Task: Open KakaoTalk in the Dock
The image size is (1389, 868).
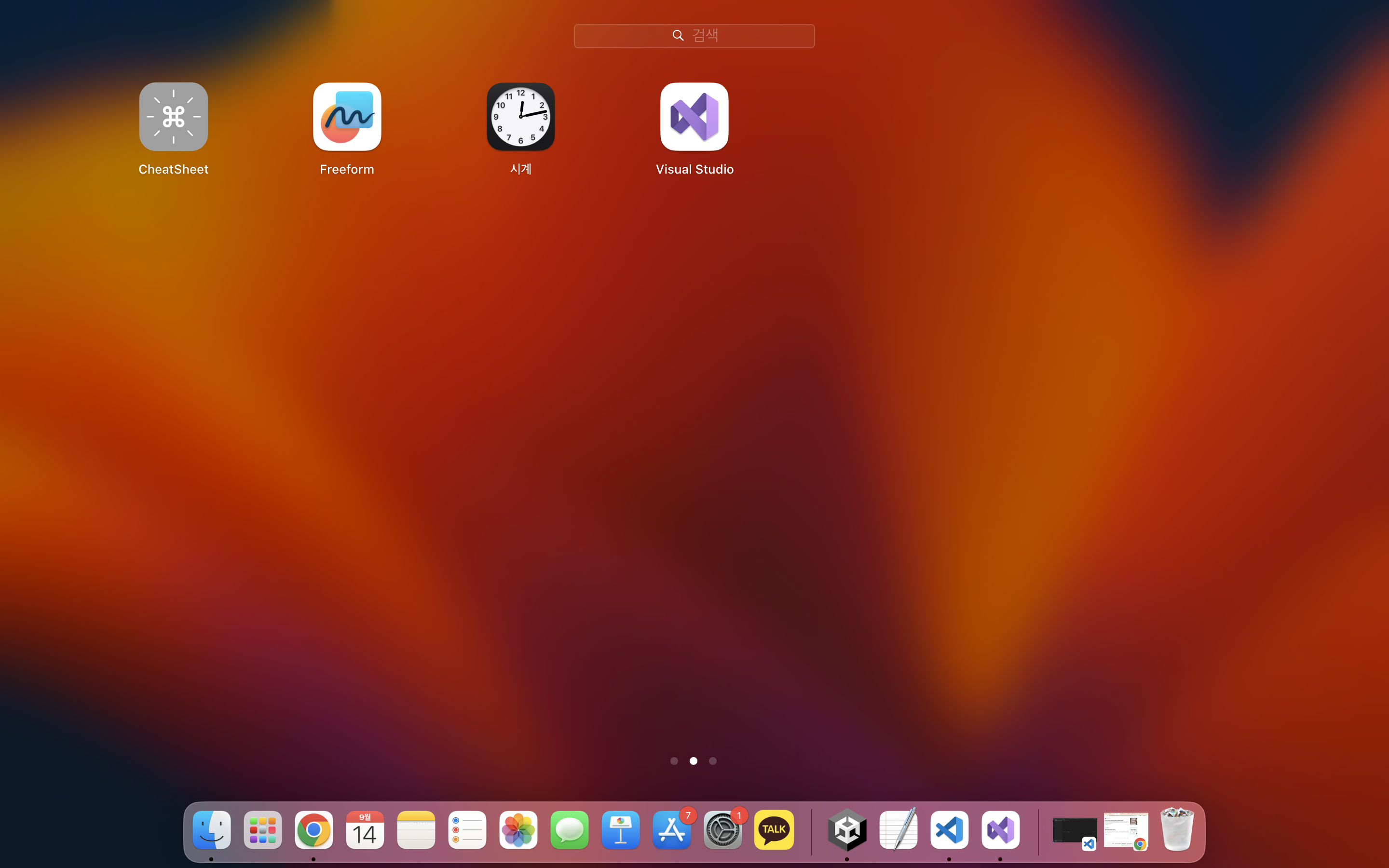Action: pyautogui.click(x=774, y=830)
